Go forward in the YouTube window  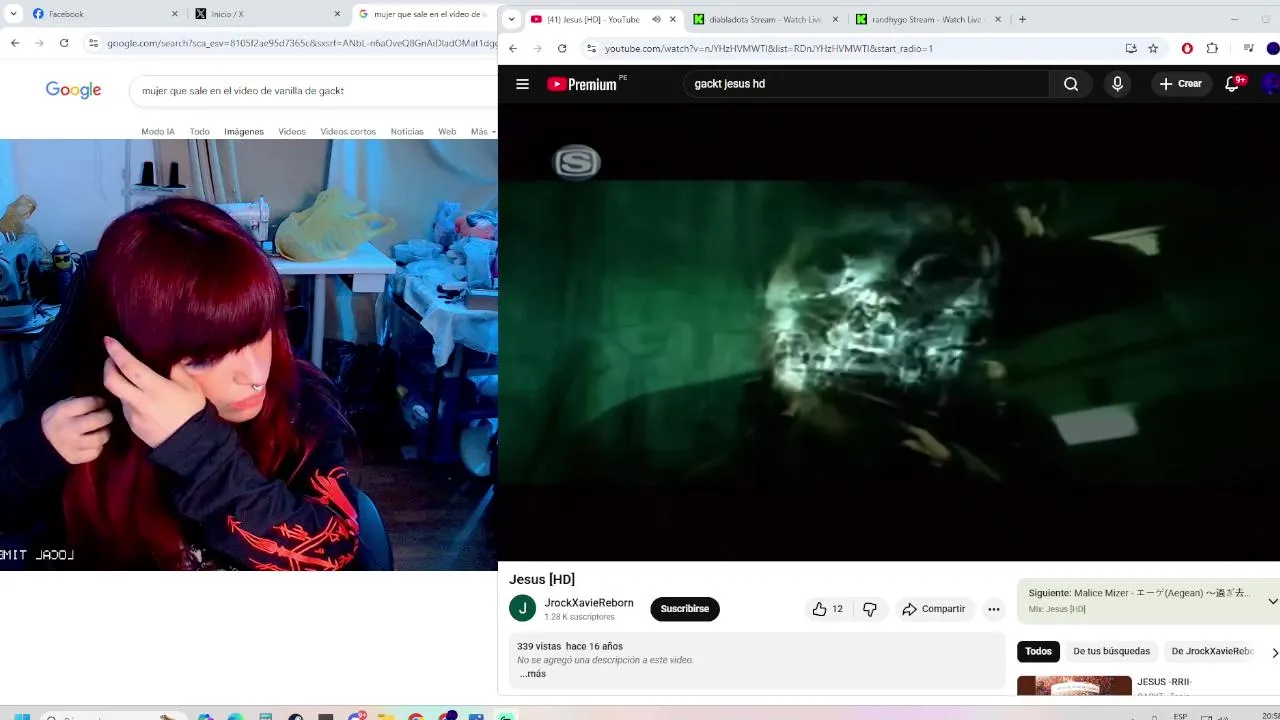pyautogui.click(x=537, y=48)
